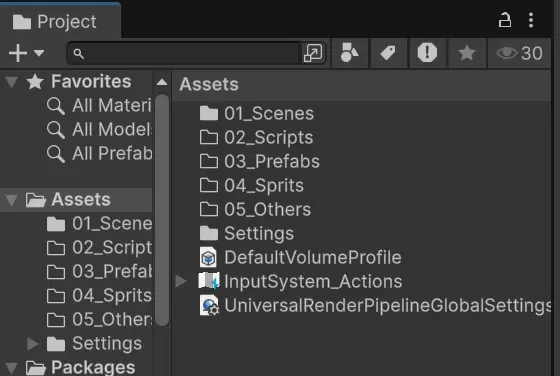Select the text 02_Scripts in asset list
Screen dimensions: 560x376
tap(269, 138)
